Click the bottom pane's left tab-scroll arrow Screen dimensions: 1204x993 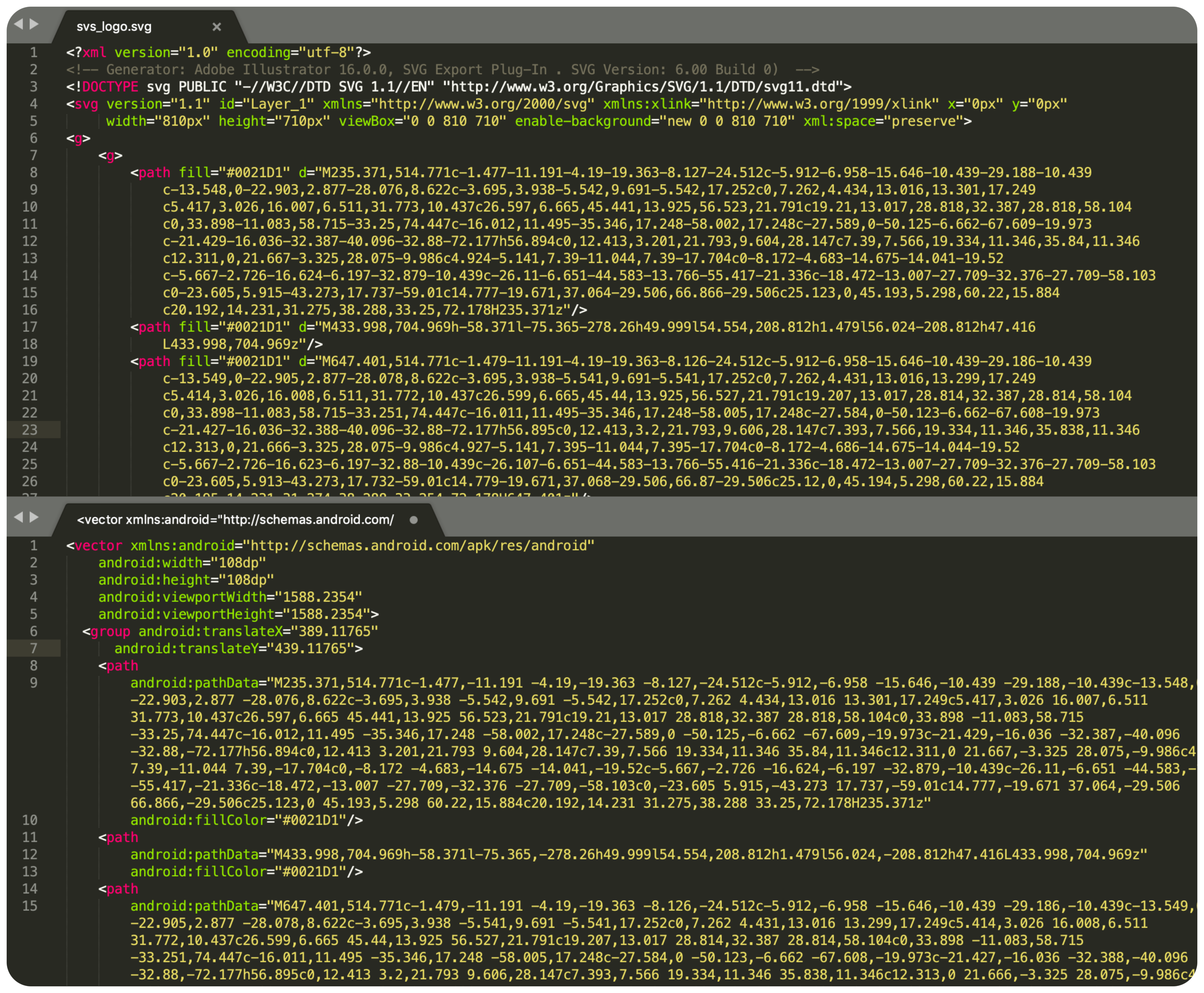pyautogui.click(x=18, y=517)
